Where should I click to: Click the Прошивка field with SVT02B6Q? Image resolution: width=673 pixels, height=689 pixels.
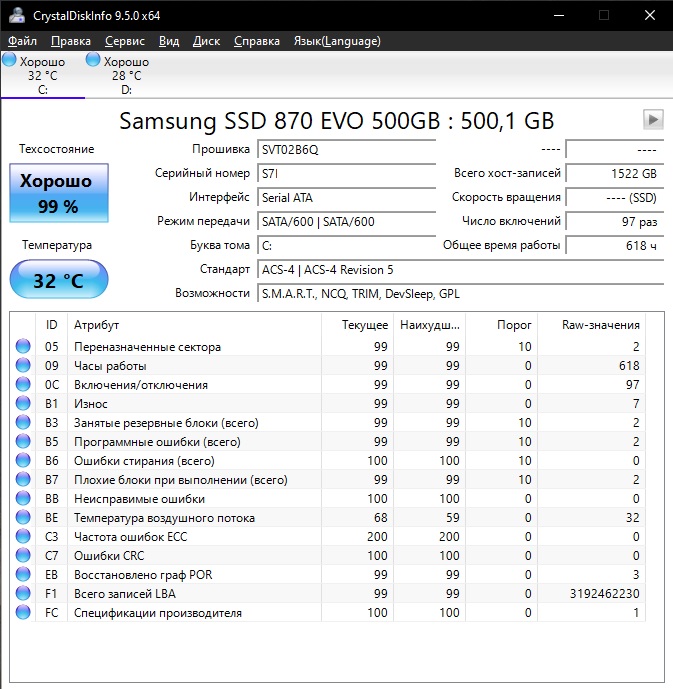click(346, 149)
